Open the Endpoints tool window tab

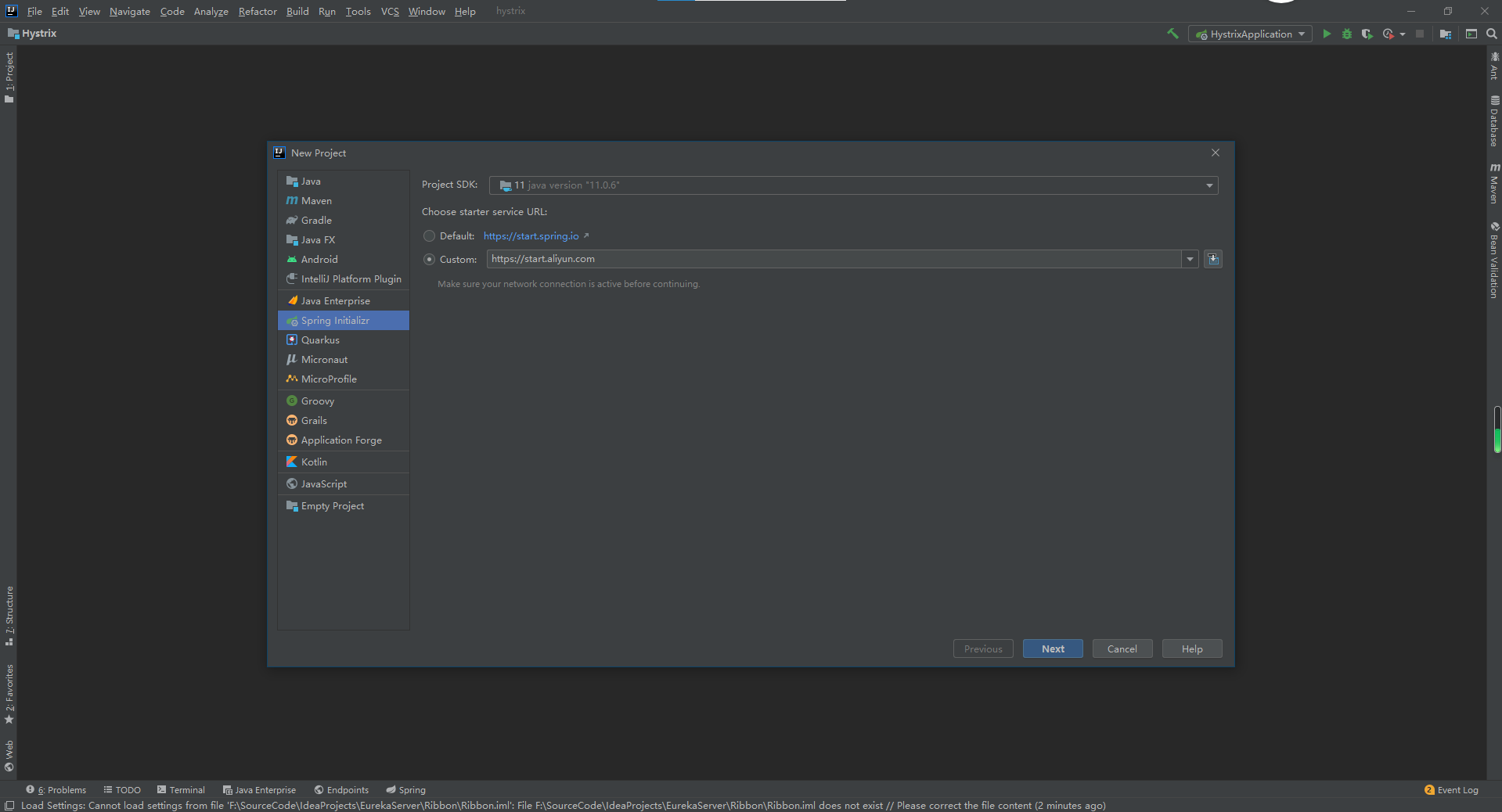[x=341, y=790]
